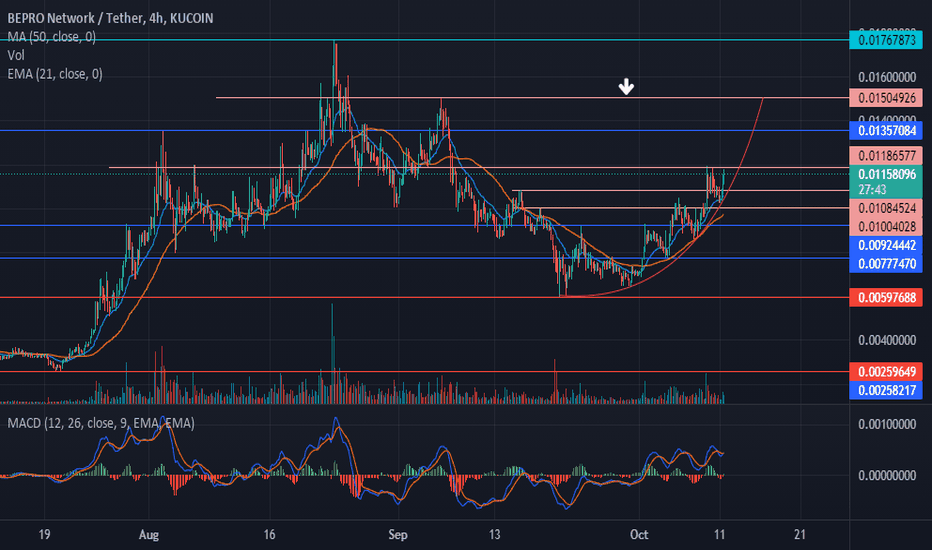
Task: Click the 0.01186577 price label
Action: point(886,156)
